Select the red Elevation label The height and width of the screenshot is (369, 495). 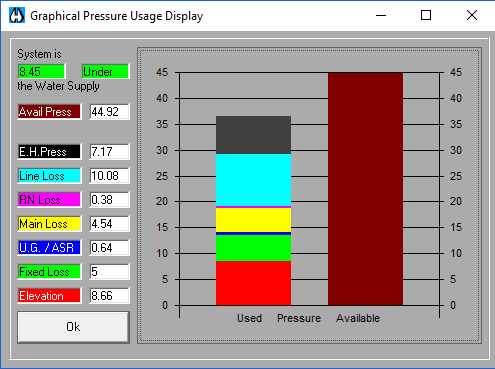point(49,296)
